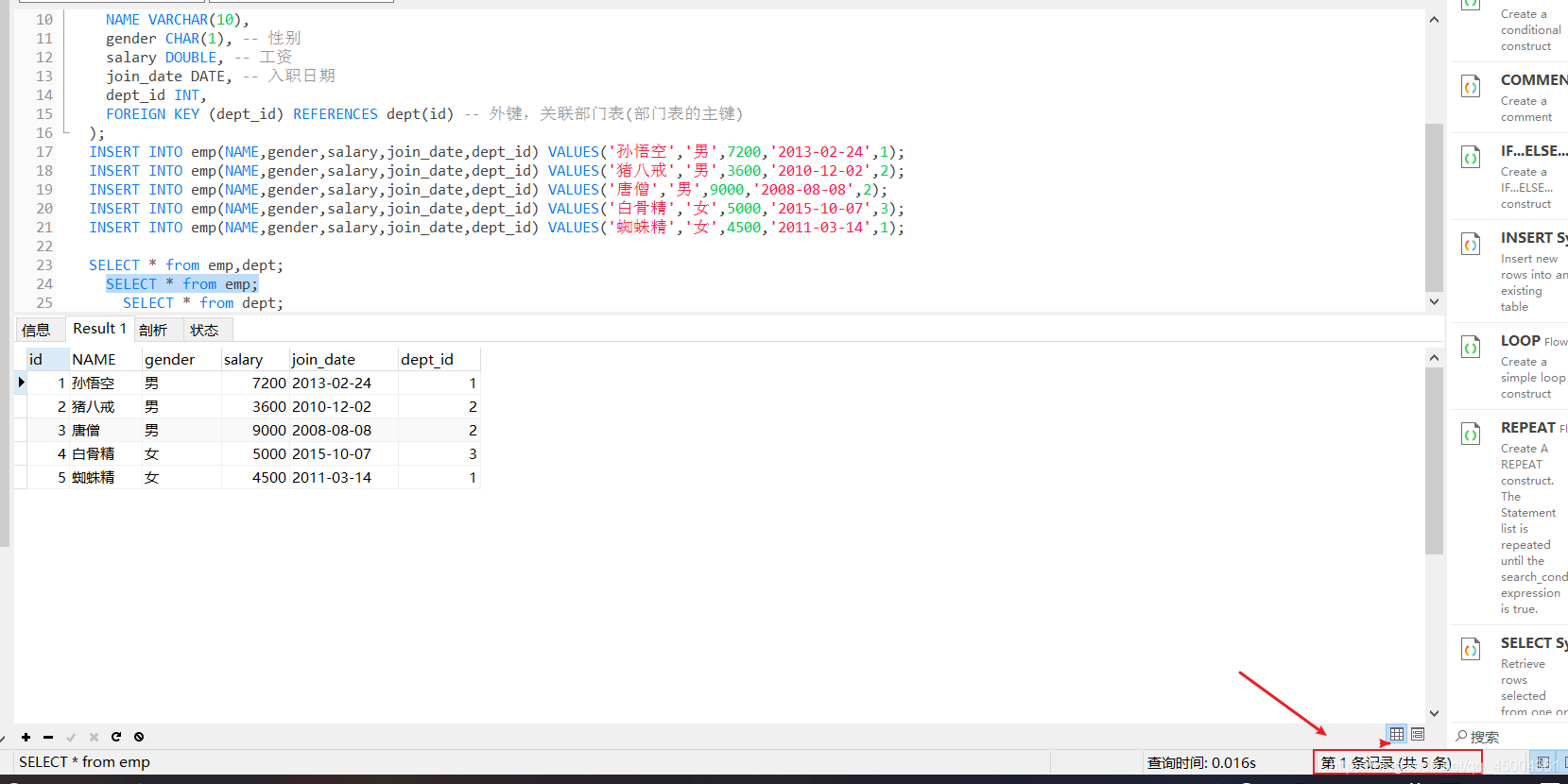Viewport: 1568px width, 784px height.
Task: Click the record count 第 1 条记录 status
Action: pyautogui.click(x=1386, y=762)
